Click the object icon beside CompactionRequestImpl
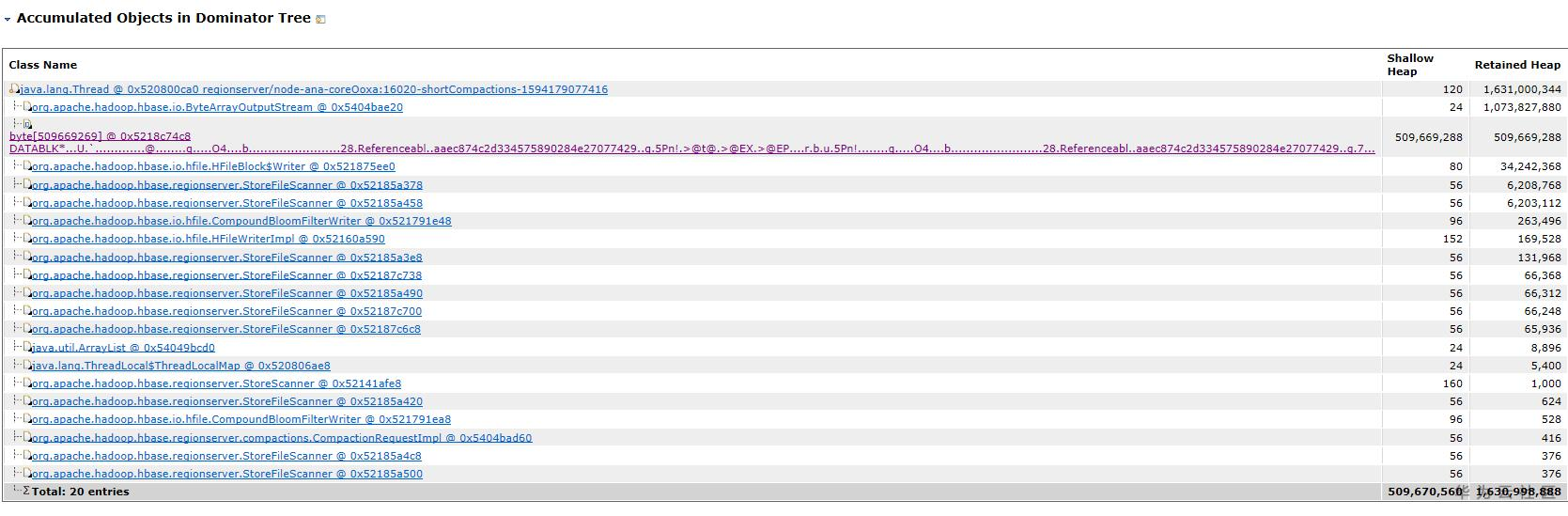The height and width of the screenshot is (516, 1568). click(27, 438)
